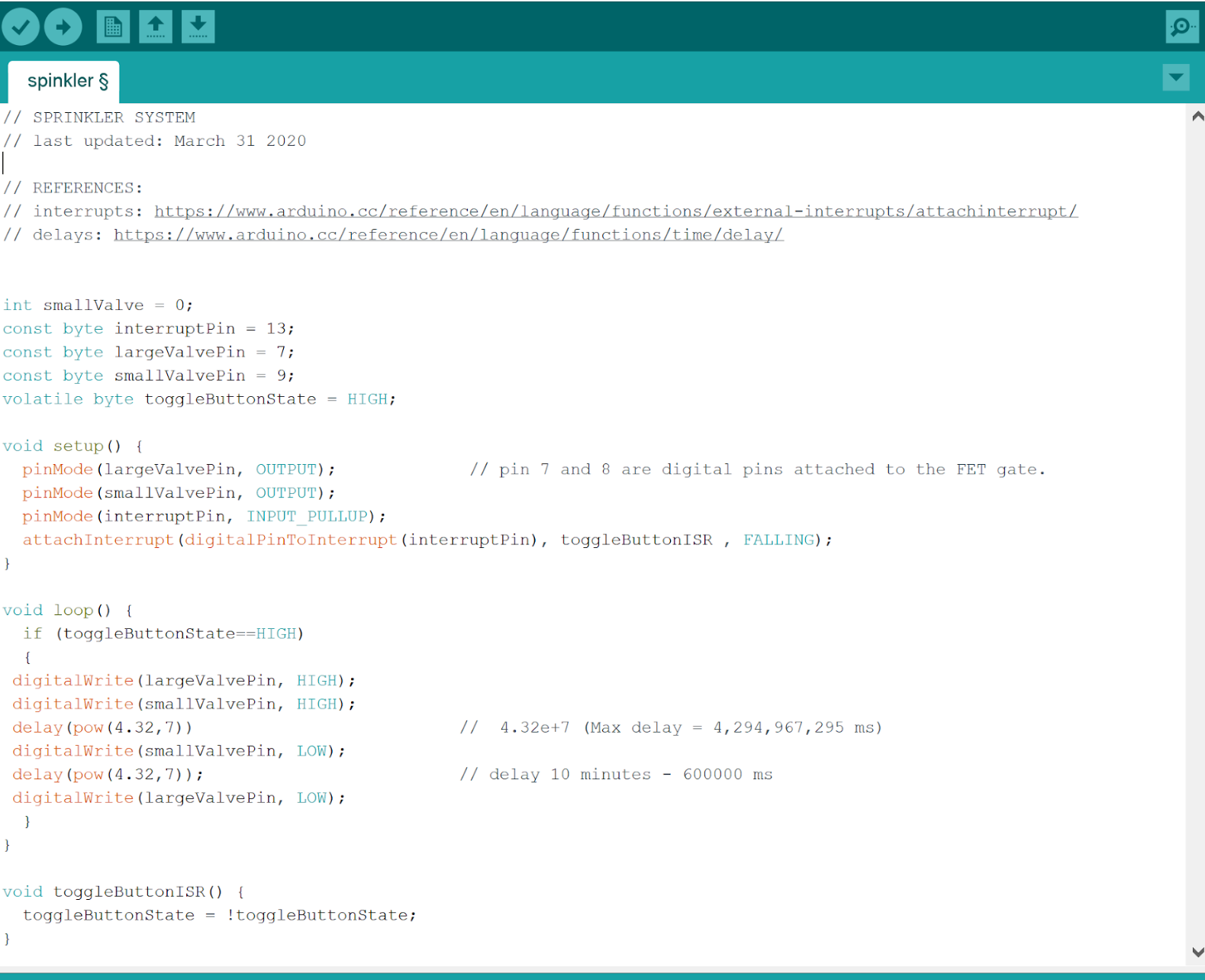Click the "Max delay = 4,294,967,295 ms" comment

click(733, 727)
